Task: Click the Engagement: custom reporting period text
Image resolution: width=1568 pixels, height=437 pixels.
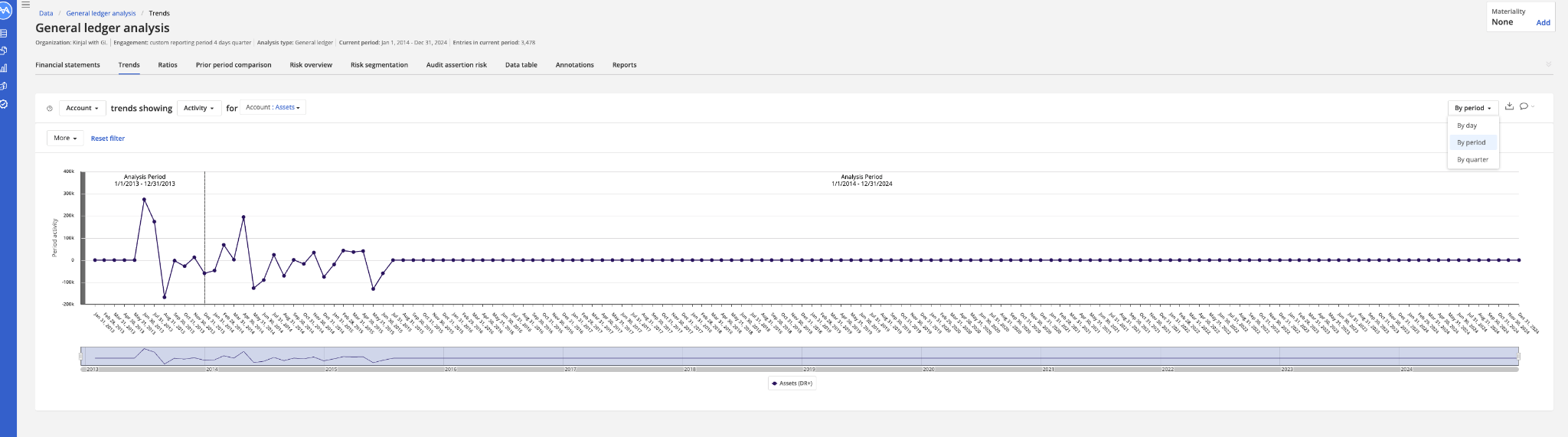Action: coord(182,43)
